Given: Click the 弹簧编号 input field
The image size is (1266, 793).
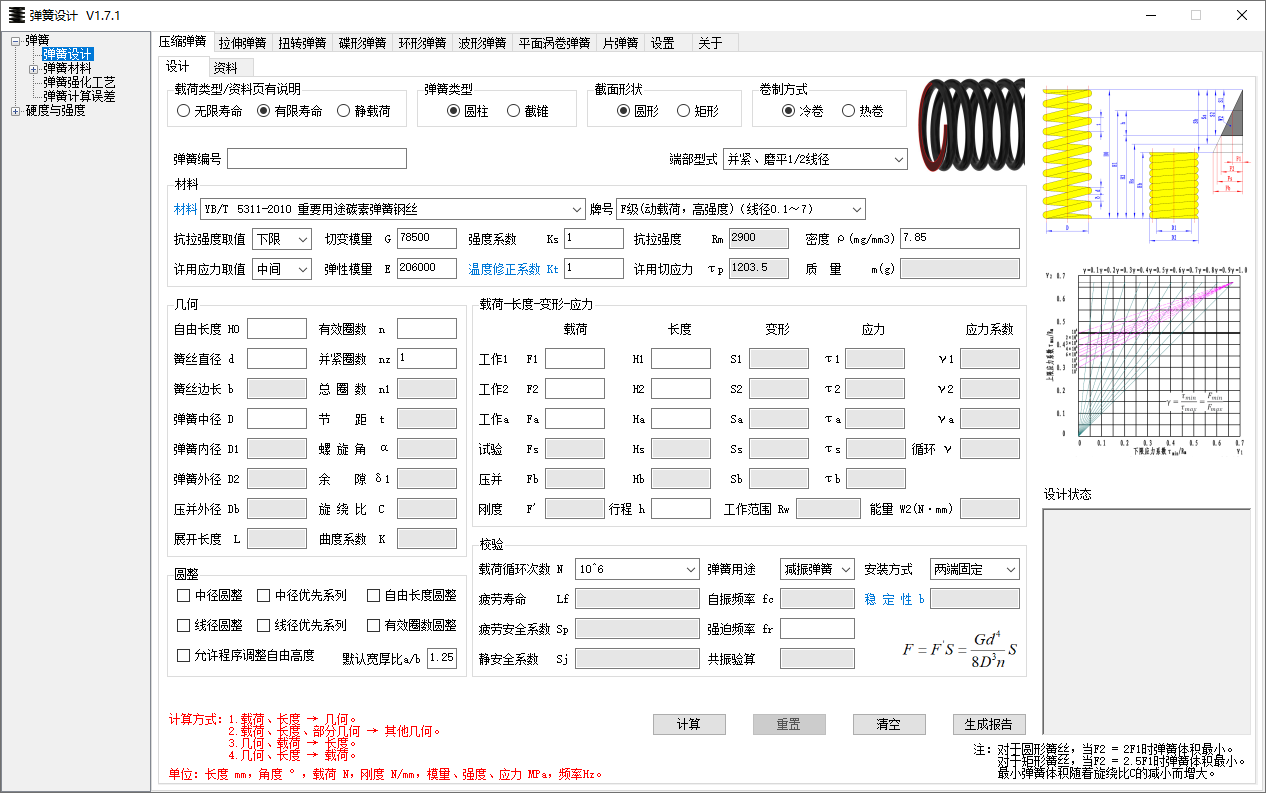Looking at the screenshot, I should [315, 158].
